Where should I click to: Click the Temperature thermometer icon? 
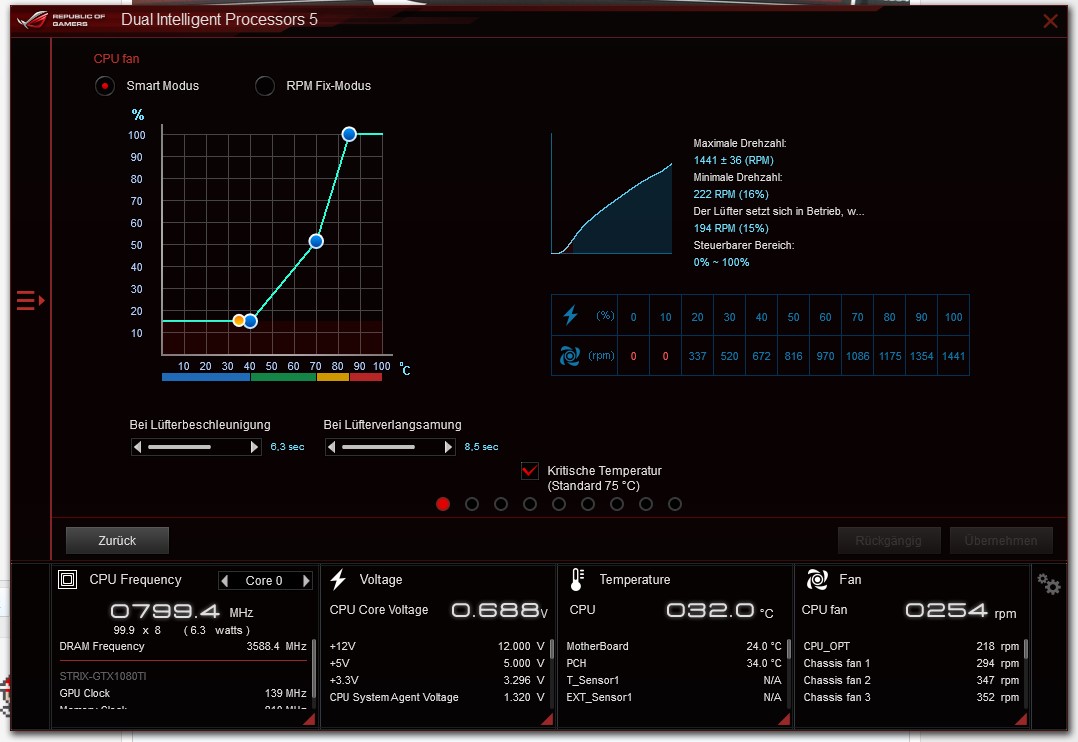[577, 580]
